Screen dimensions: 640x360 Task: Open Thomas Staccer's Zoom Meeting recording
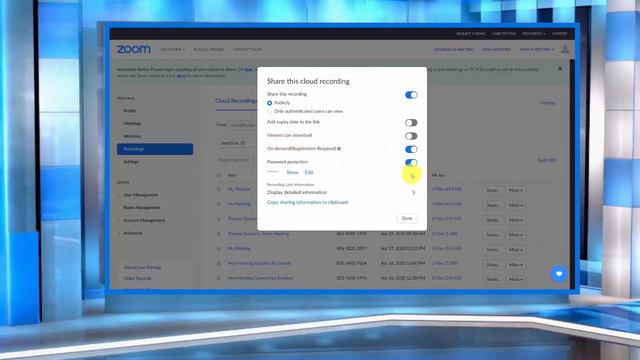click(258, 234)
